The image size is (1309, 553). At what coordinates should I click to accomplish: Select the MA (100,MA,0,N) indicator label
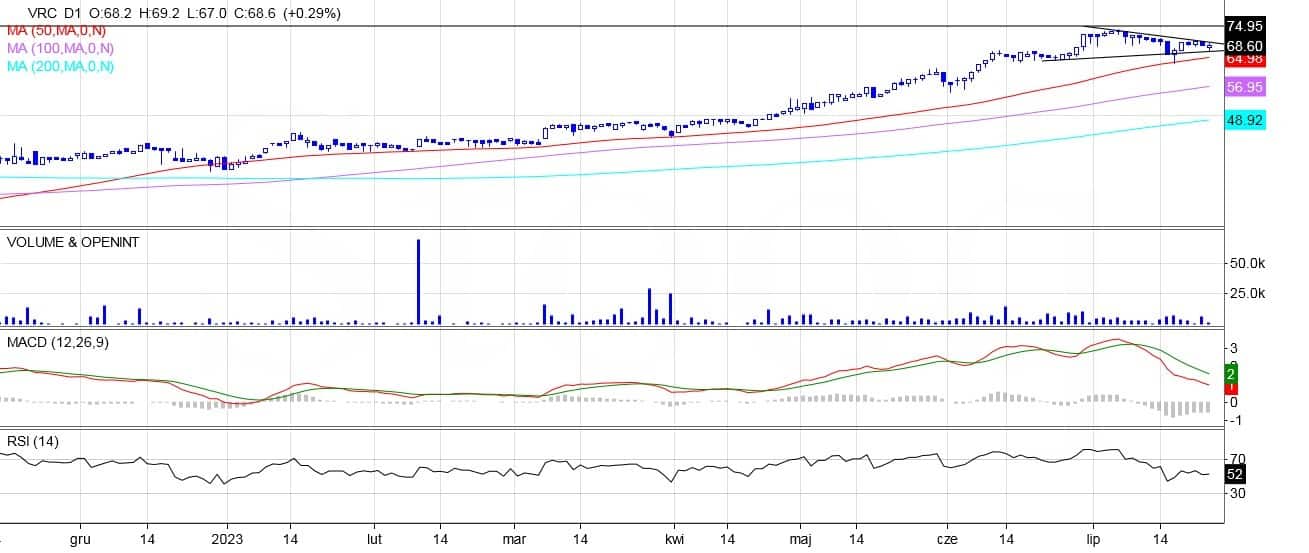62,48
